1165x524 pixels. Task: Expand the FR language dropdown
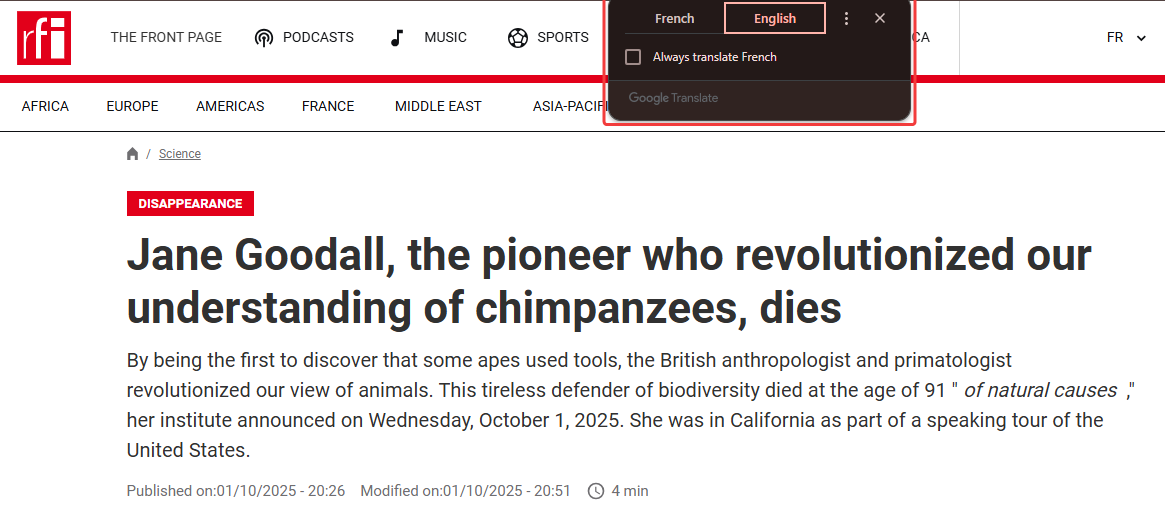pyautogui.click(x=1126, y=38)
